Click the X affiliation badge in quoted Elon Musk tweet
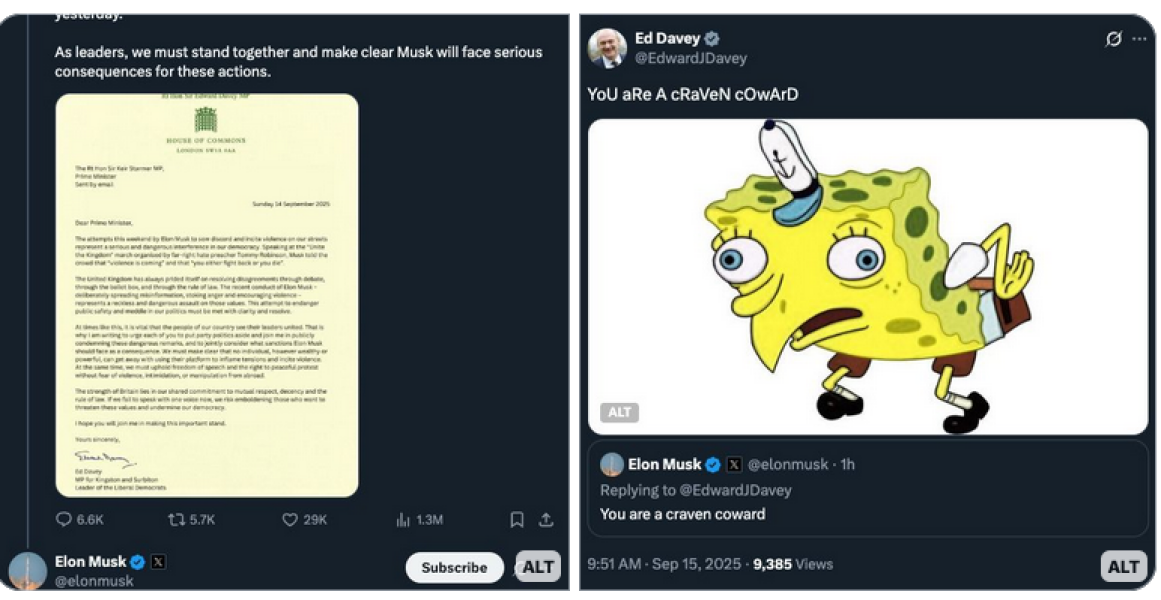This screenshot has width=1161, height=600. (734, 464)
